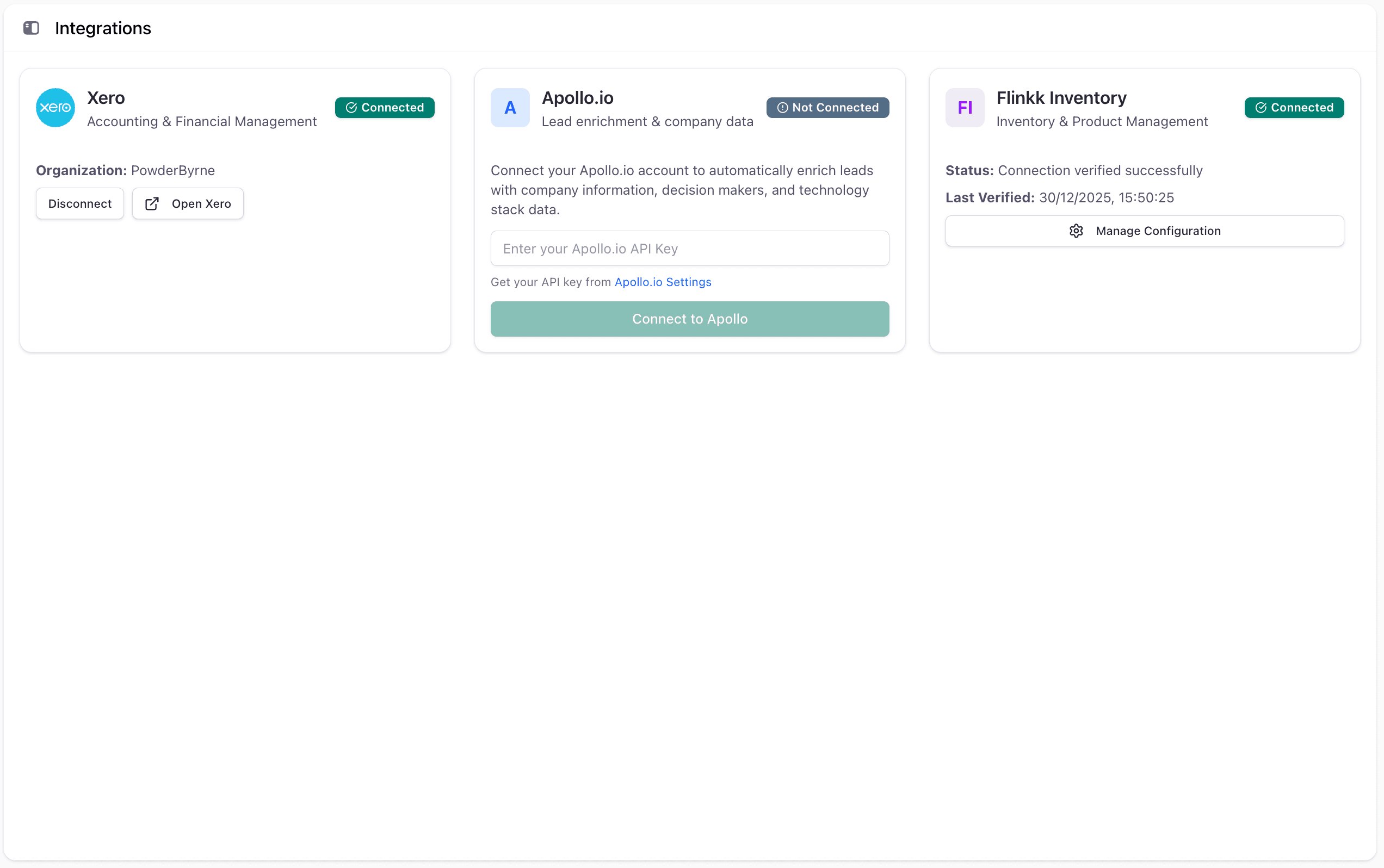Click the Apollo.io Not Connected badge

point(827,107)
